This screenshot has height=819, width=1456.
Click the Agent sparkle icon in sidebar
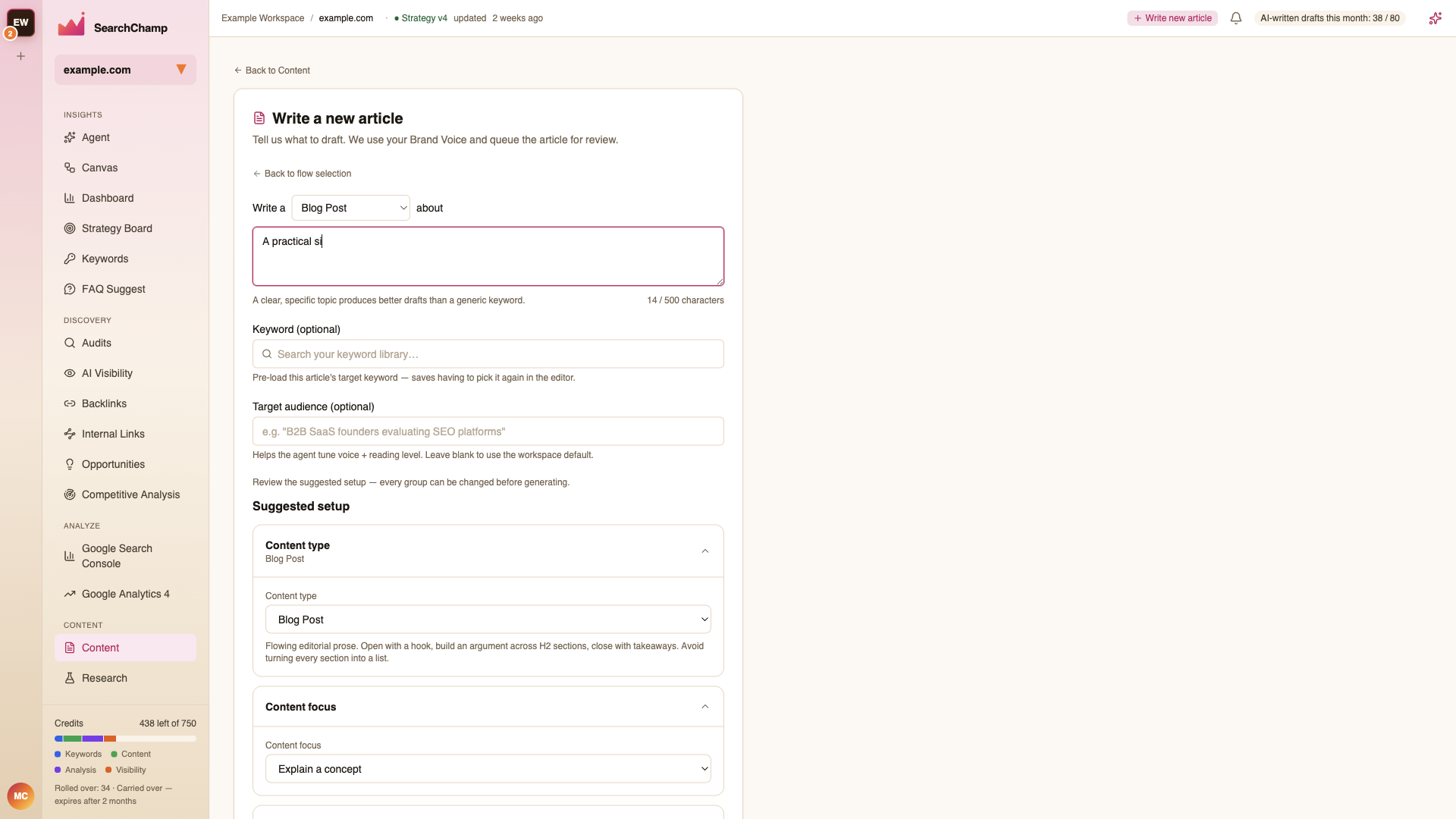70,137
